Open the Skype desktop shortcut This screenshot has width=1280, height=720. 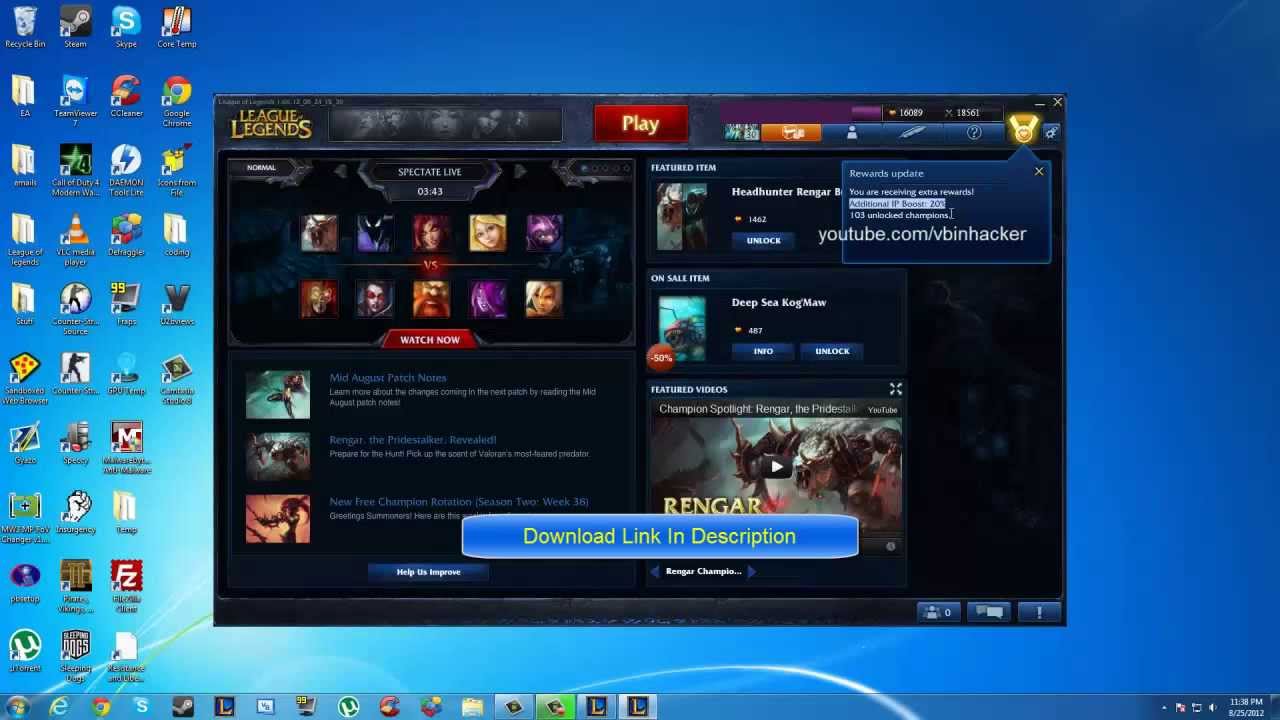click(126, 27)
